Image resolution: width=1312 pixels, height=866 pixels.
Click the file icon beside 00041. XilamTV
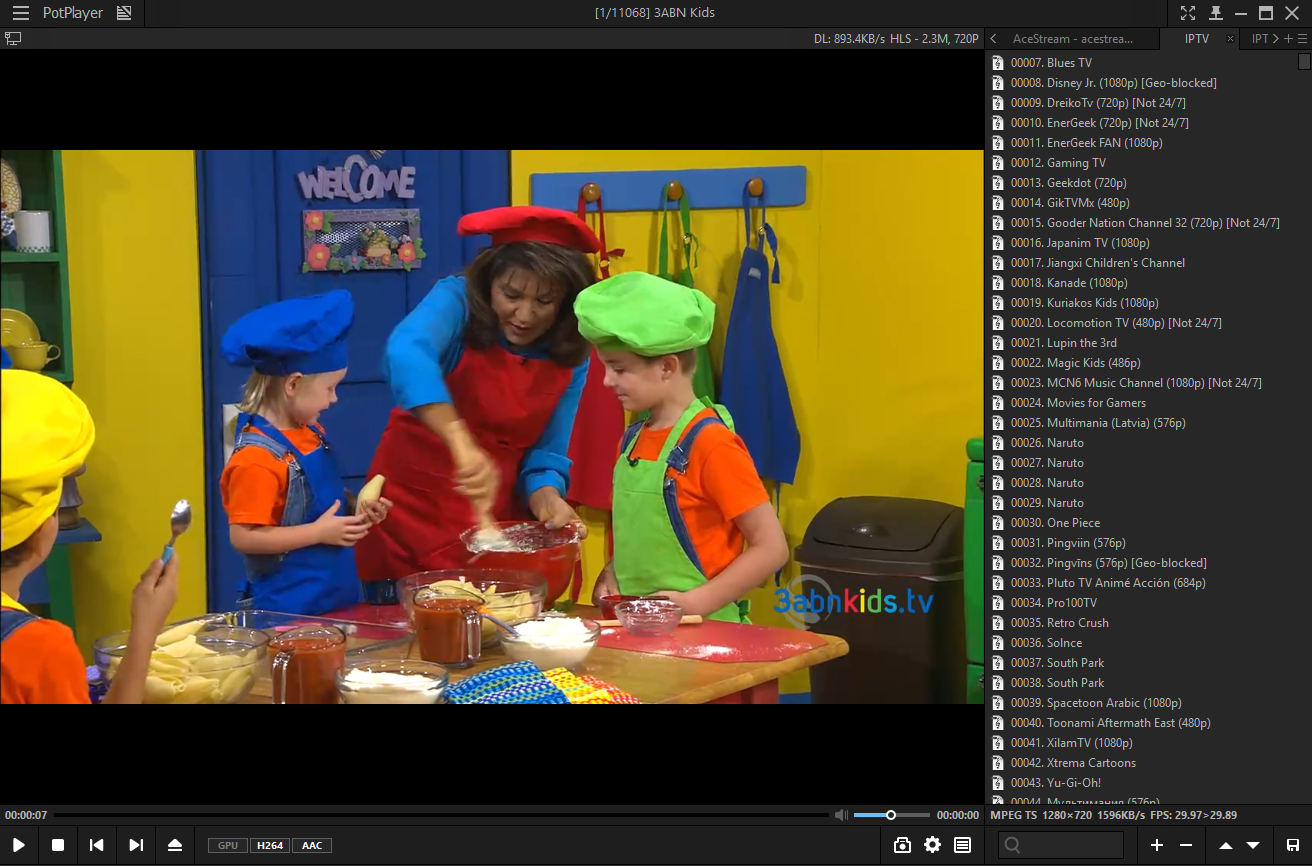pos(997,743)
